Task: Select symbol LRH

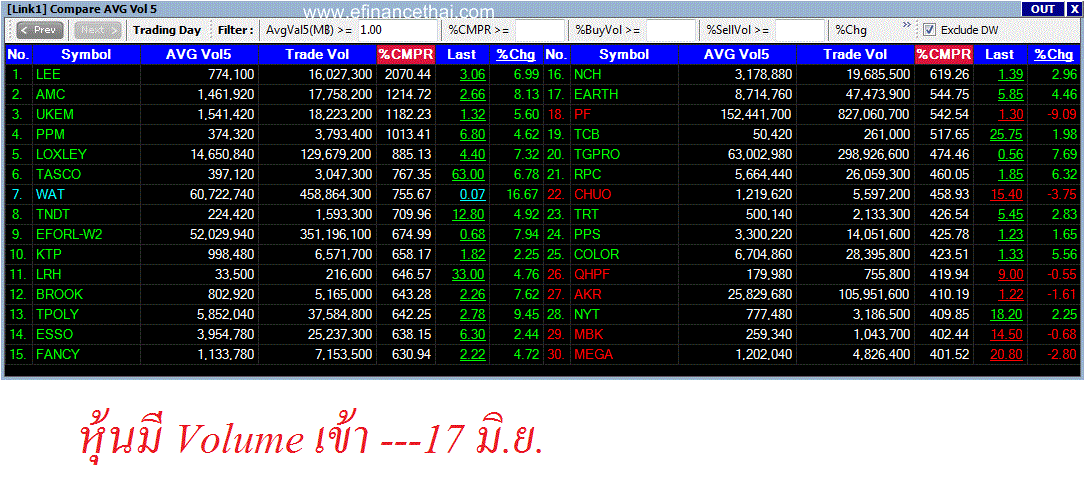Action: [x=48, y=275]
